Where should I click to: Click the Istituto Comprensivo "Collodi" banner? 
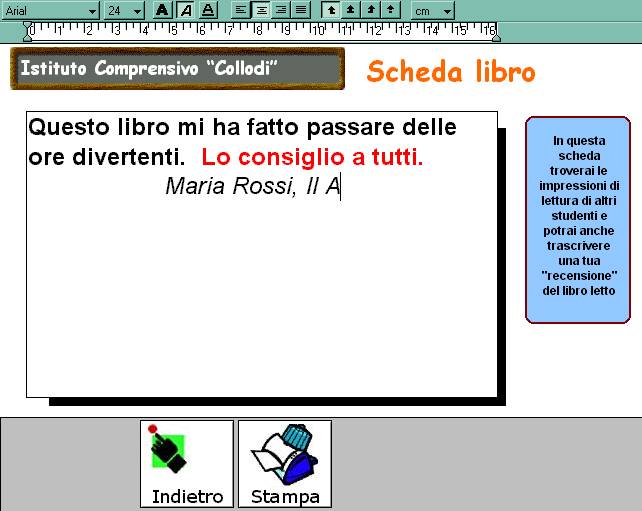177,68
